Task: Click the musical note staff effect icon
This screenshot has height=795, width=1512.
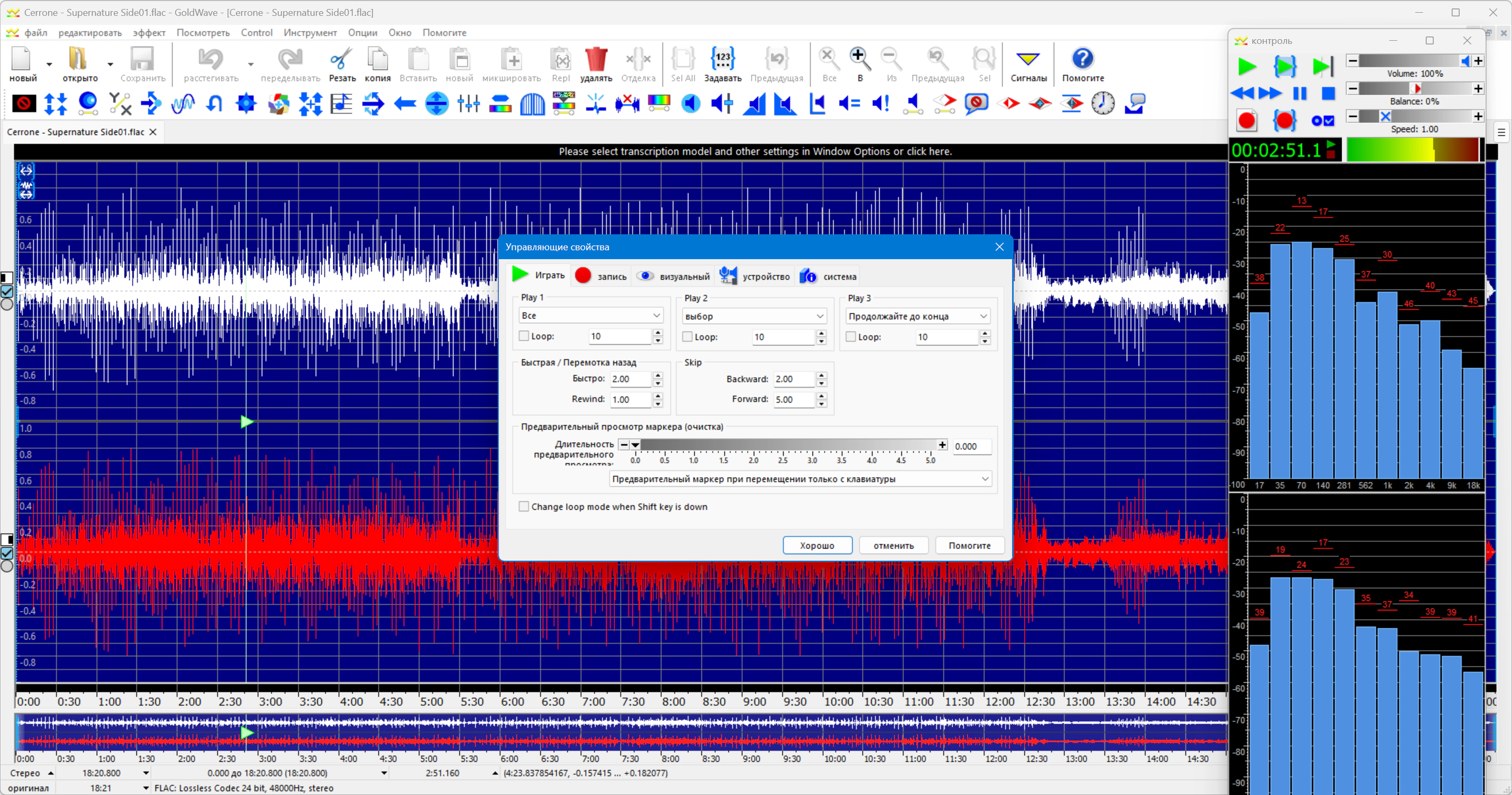Action: (341, 104)
